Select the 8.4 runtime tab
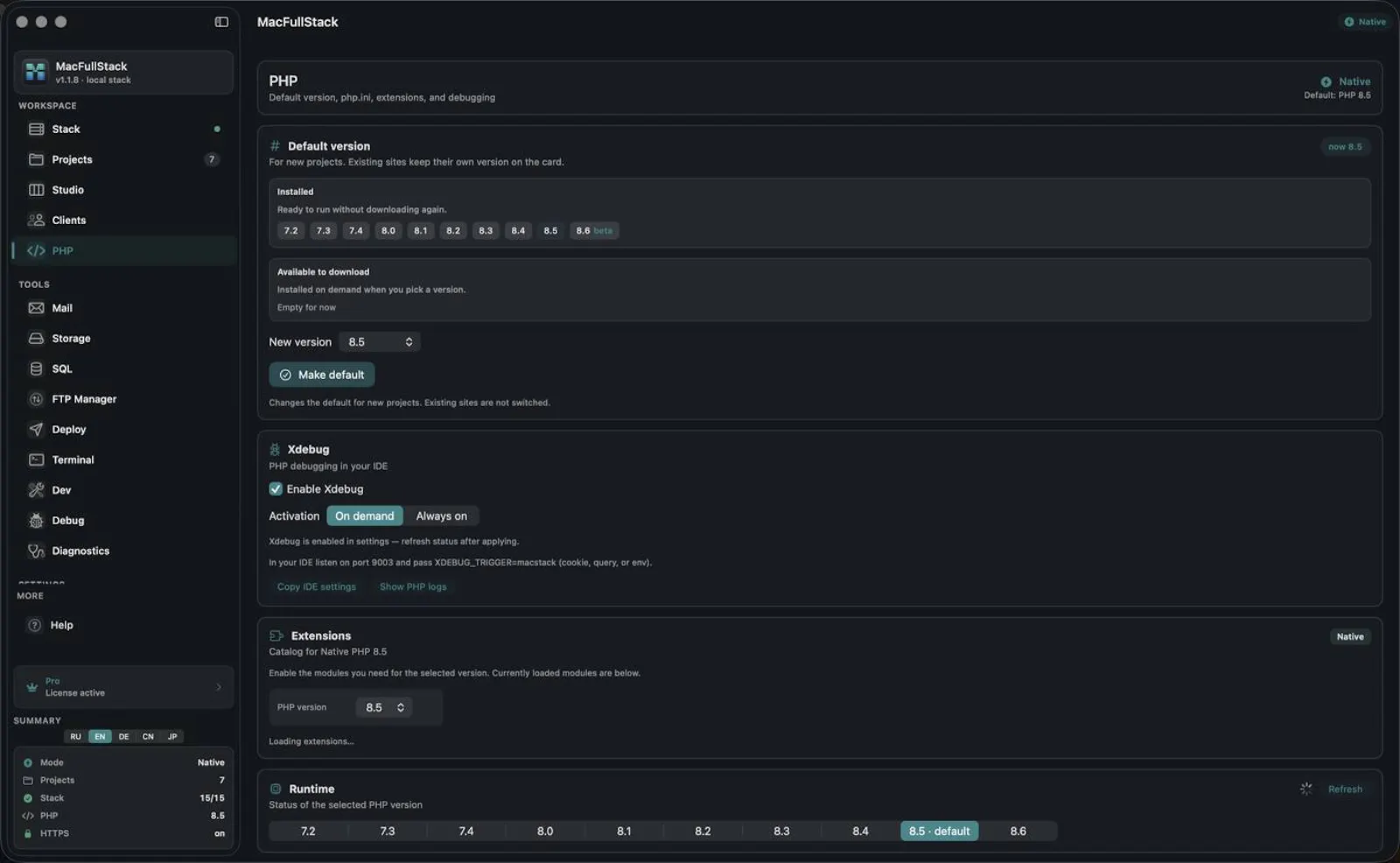The width and height of the screenshot is (1400, 863). coord(861,831)
